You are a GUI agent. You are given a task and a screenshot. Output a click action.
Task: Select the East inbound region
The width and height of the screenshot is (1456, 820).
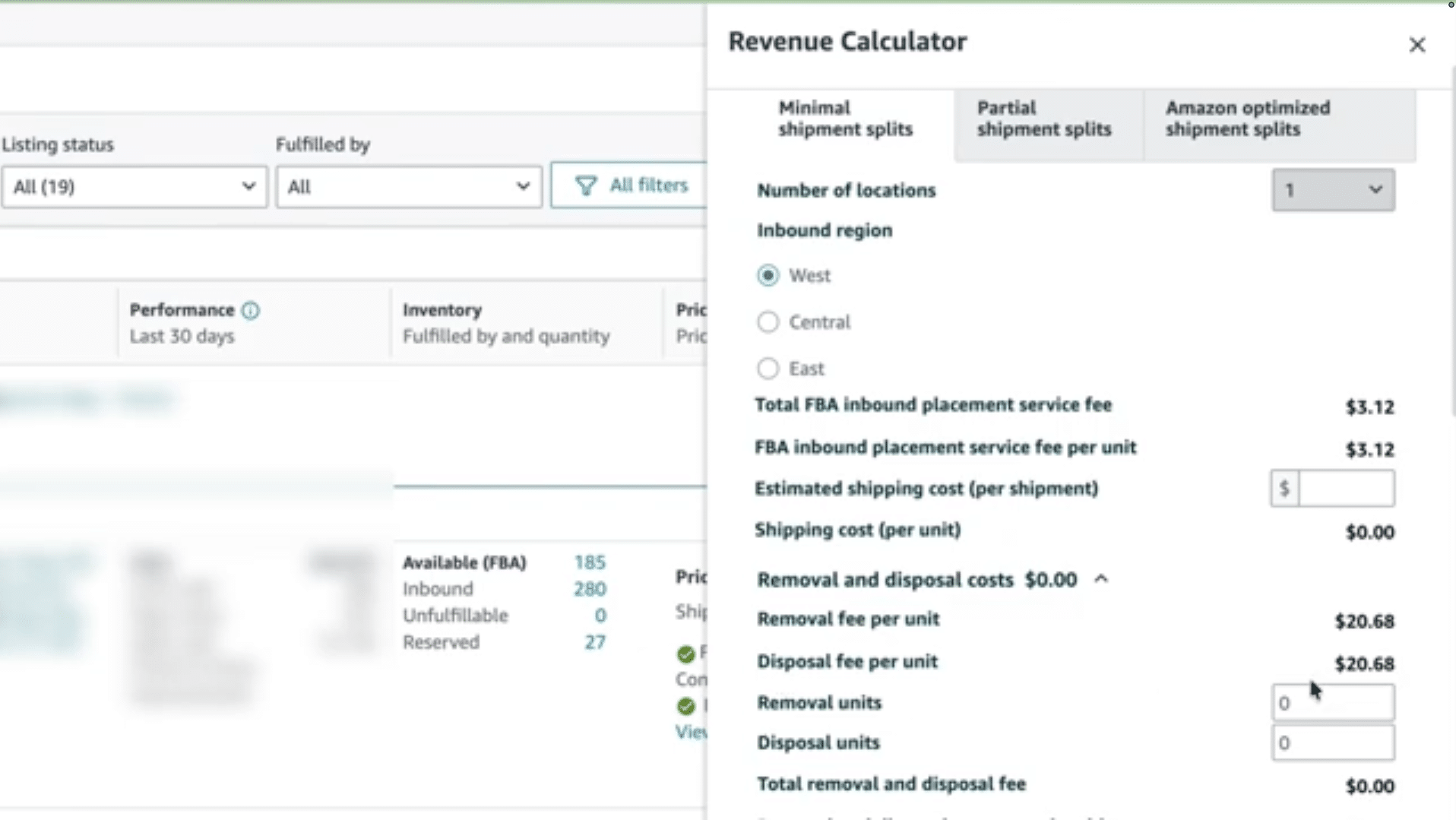[x=768, y=369]
